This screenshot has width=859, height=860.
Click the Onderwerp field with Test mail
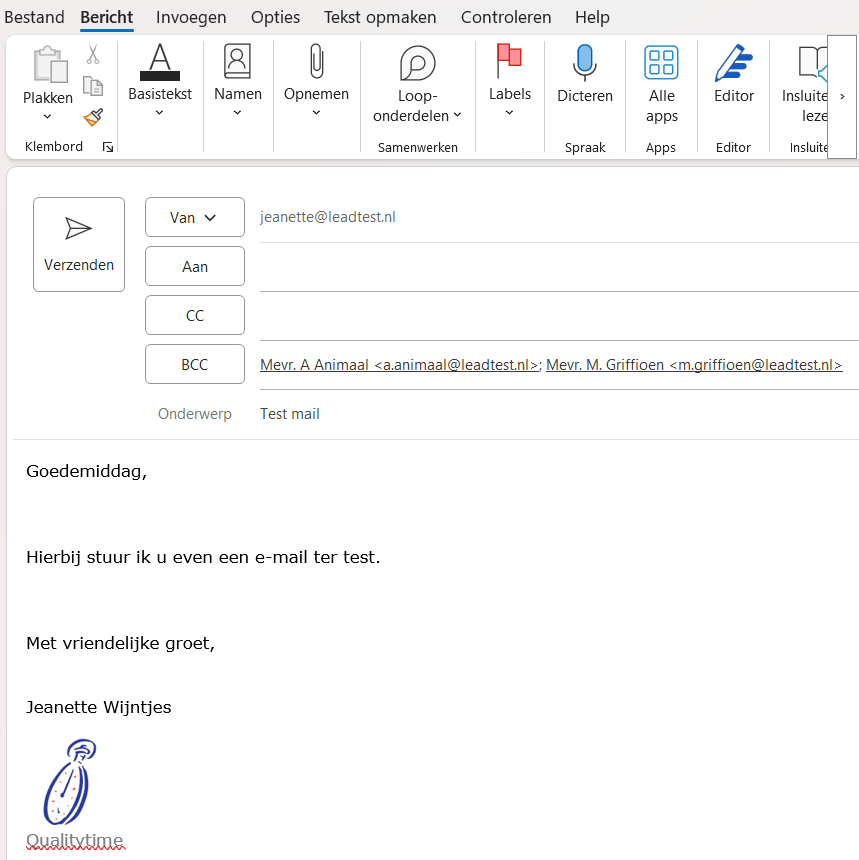[559, 414]
